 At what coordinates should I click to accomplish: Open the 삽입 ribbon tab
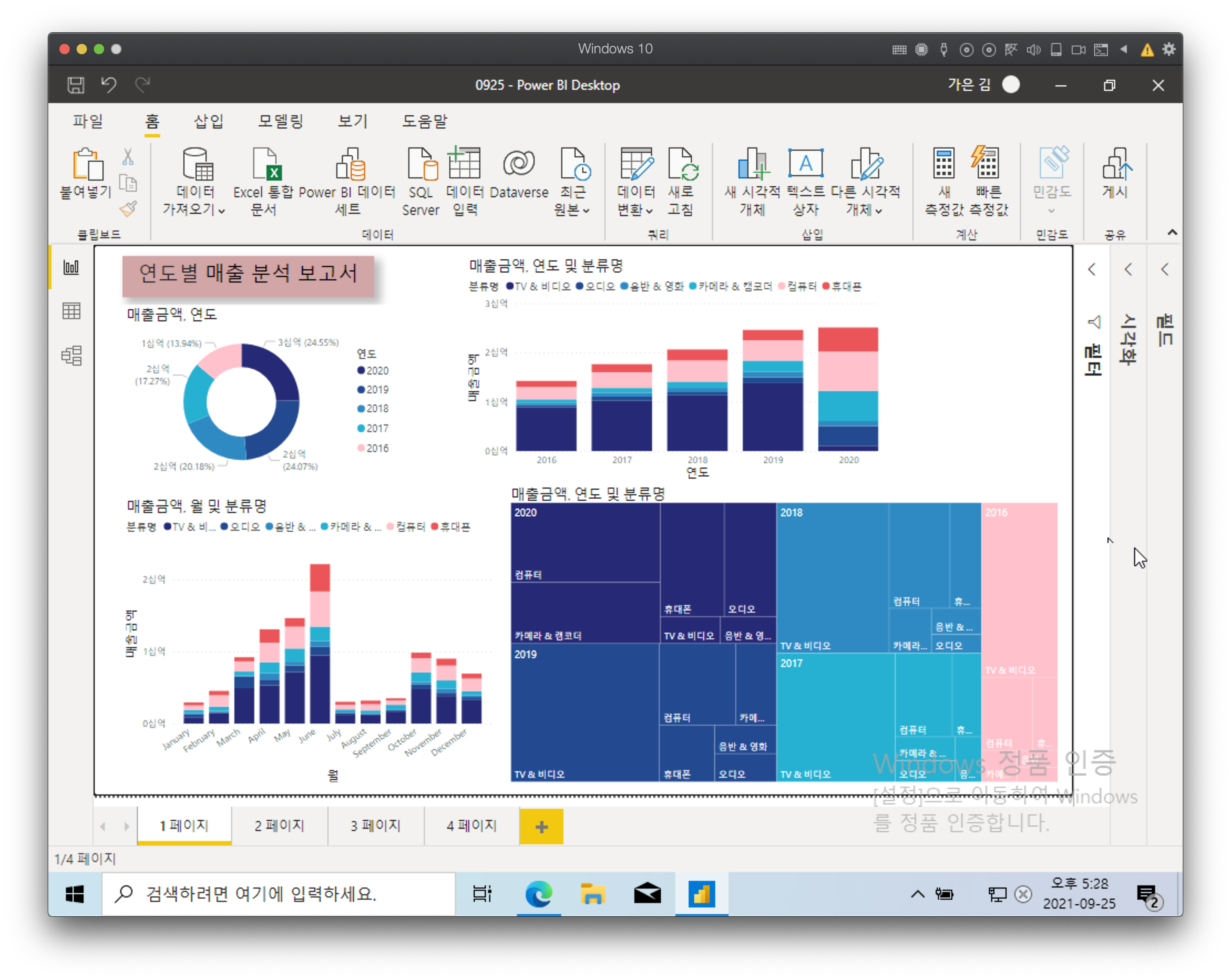(208, 121)
